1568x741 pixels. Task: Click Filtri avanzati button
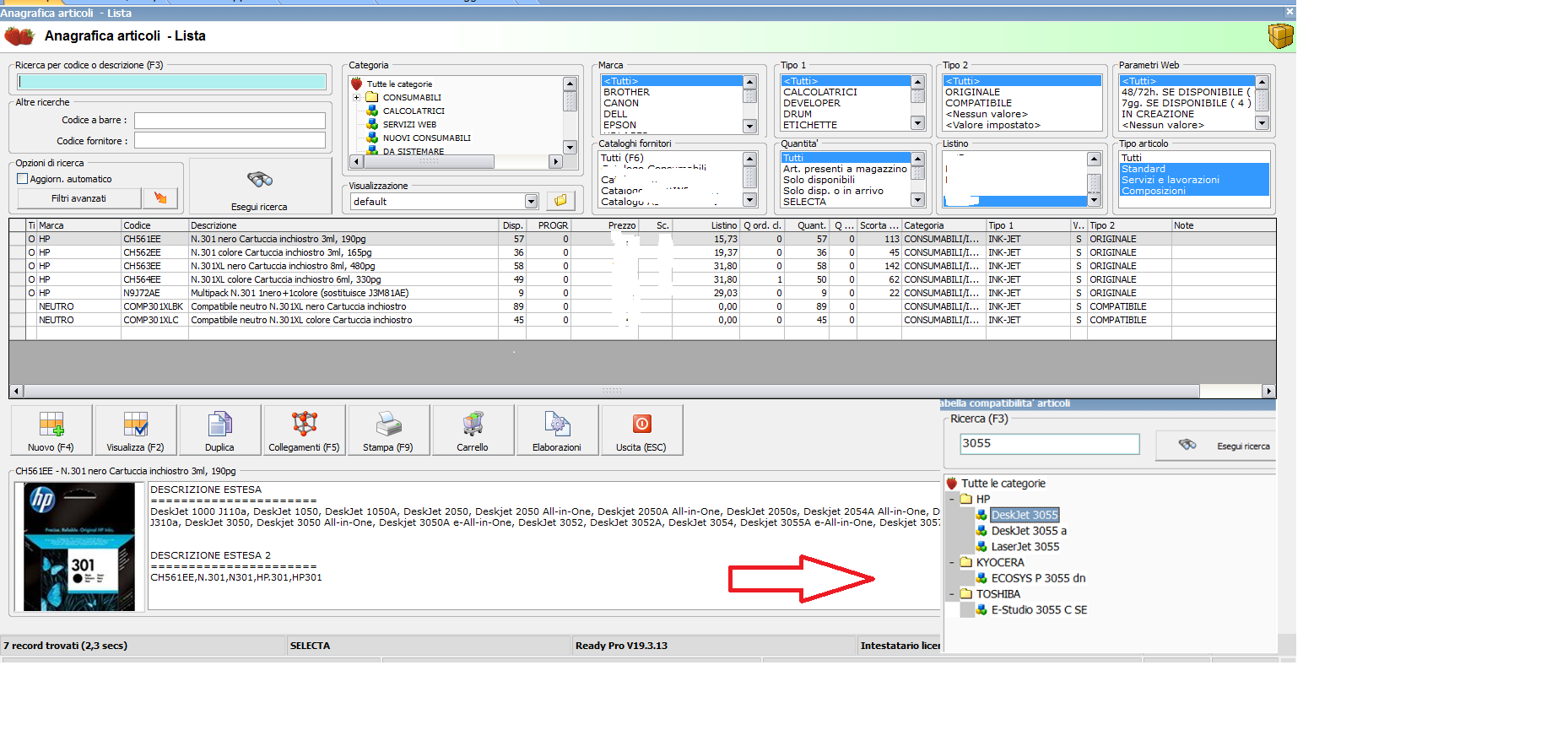(x=78, y=198)
